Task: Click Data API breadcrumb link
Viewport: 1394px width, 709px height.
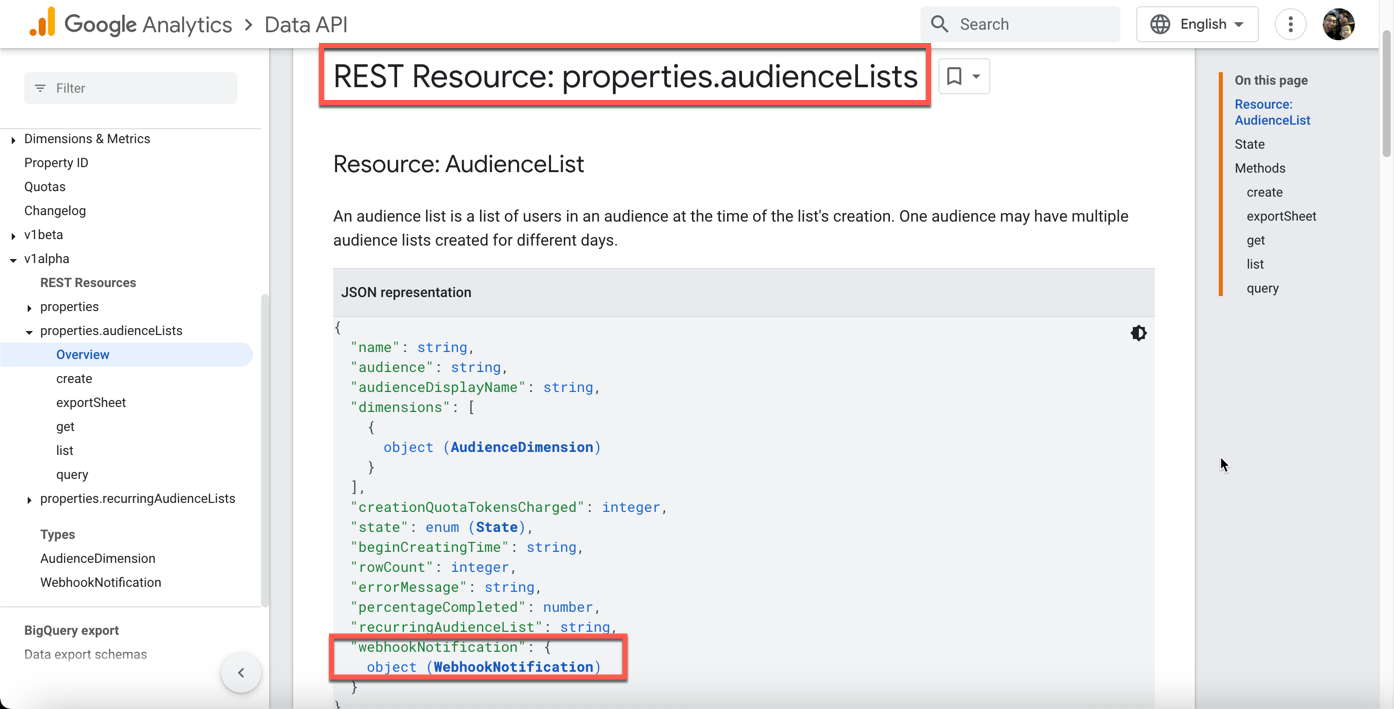Action: pyautogui.click(x=306, y=24)
